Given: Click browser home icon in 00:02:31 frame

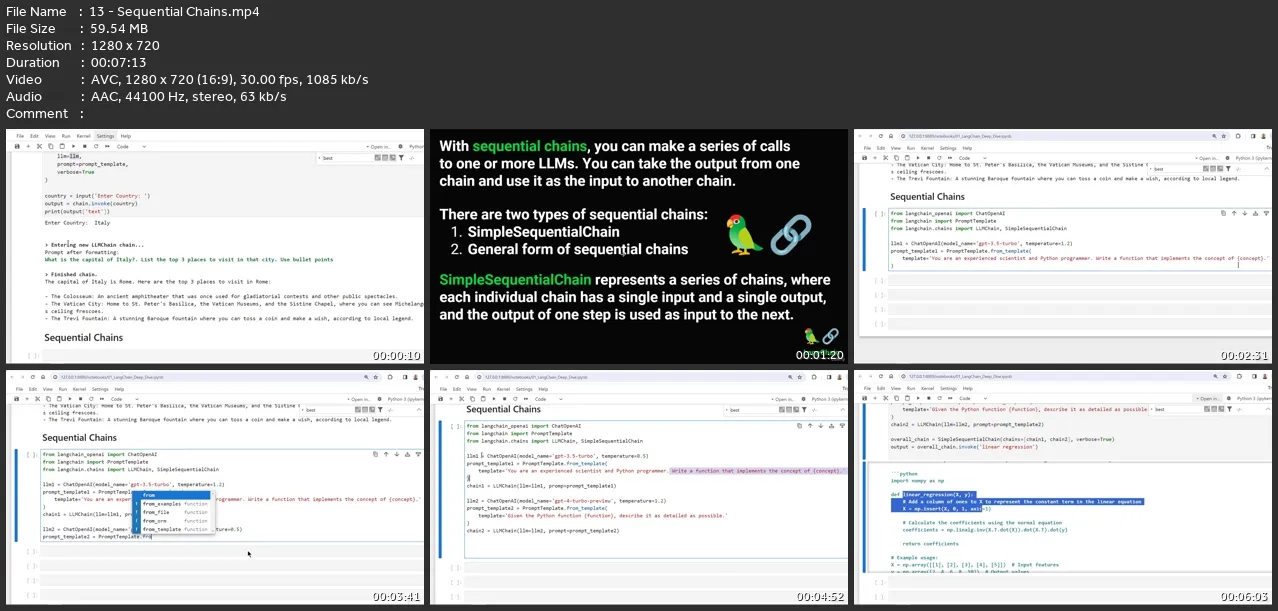Looking at the screenshot, I should pyautogui.click(x=891, y=135).
